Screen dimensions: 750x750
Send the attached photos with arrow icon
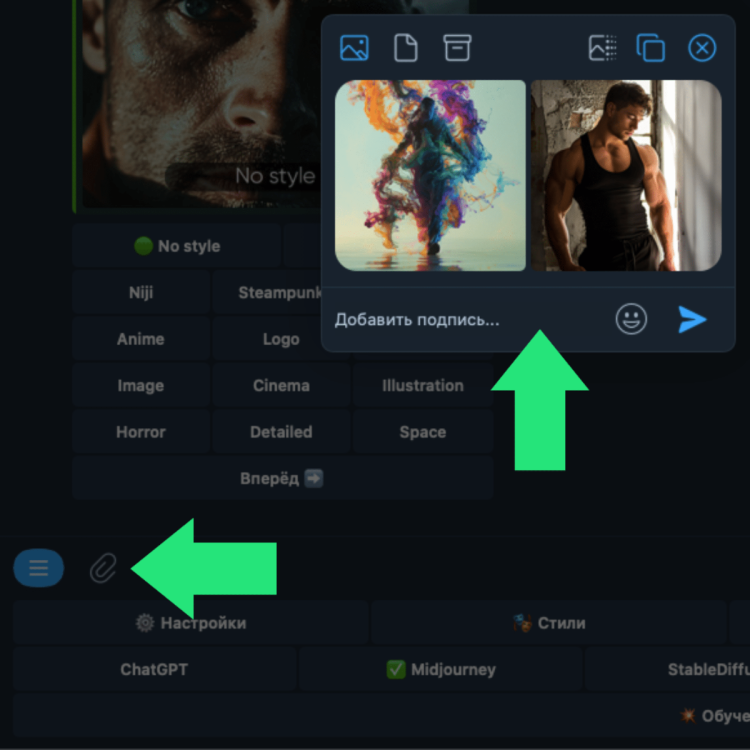click(x=692, y=319)
